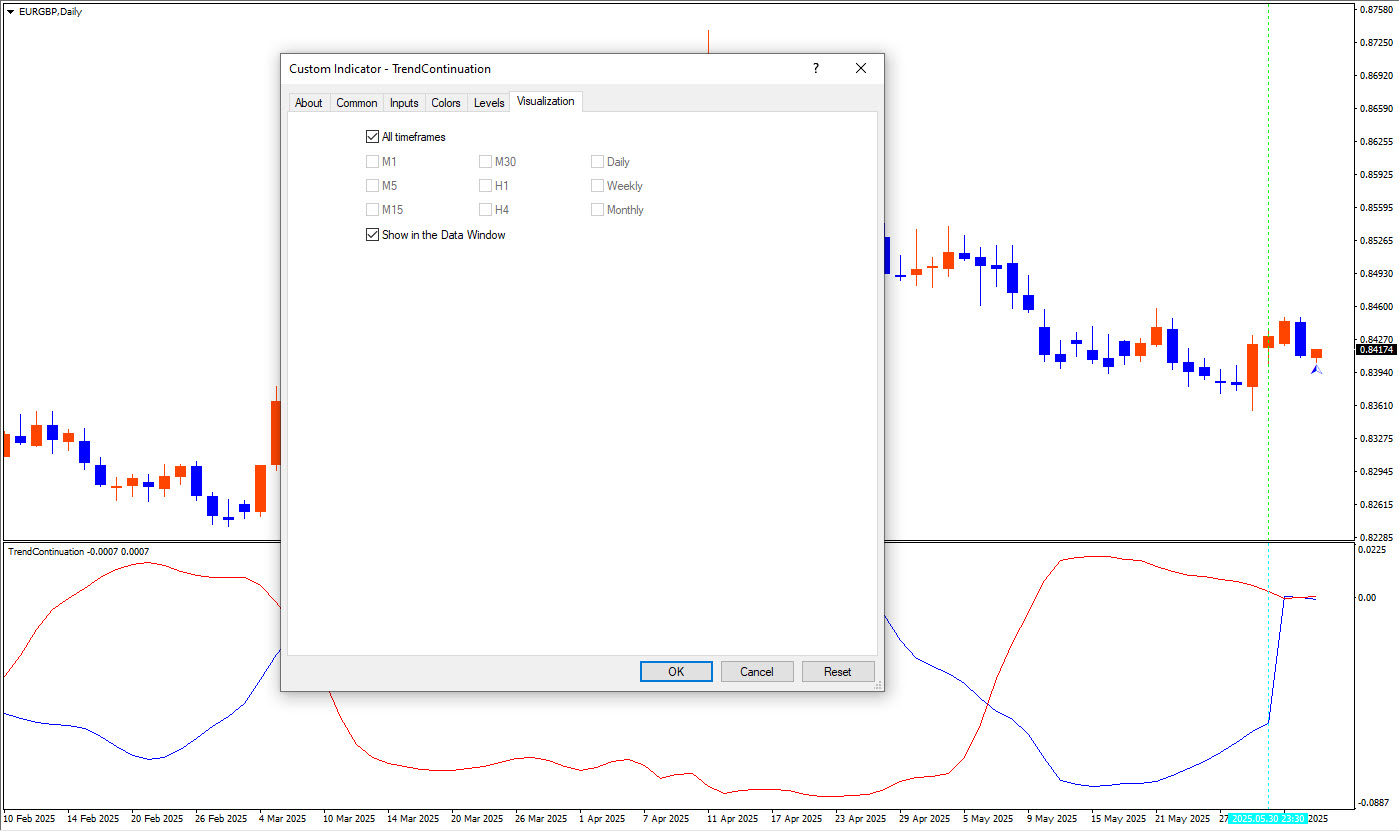Image resolution: width=1399 pixels, height=831 pixels.
Task: Switch to the Colors tab
Action: coord(446,103)
